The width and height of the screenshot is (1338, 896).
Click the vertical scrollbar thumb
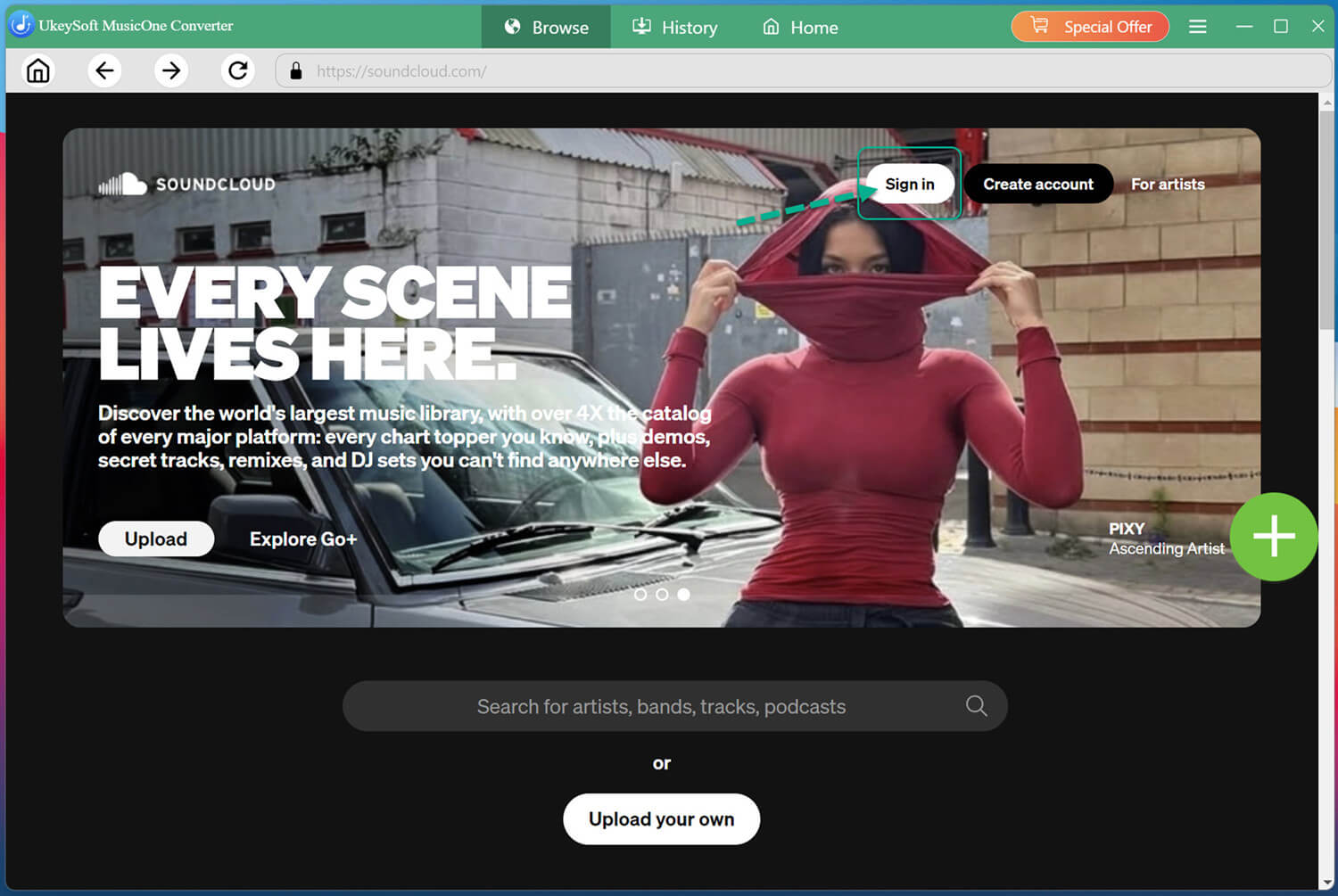point(1326,218)
